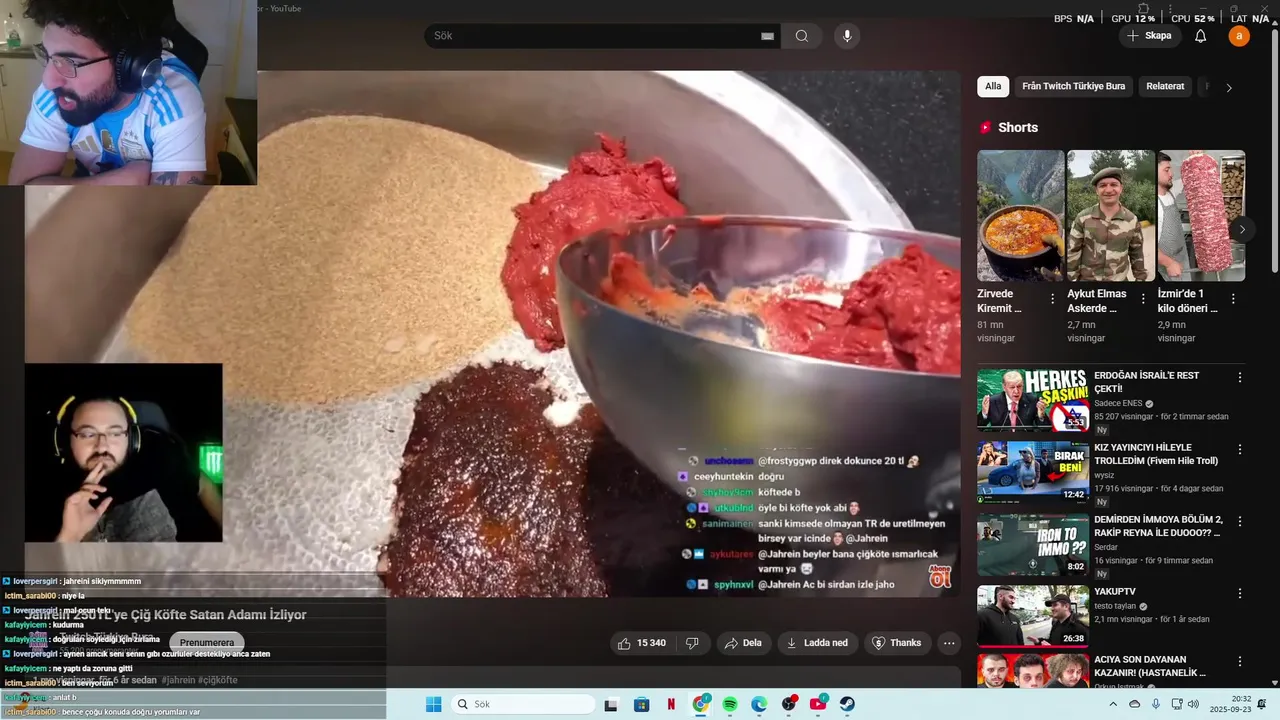Open Spotify from the taskbar

click(x=730, y=704)
